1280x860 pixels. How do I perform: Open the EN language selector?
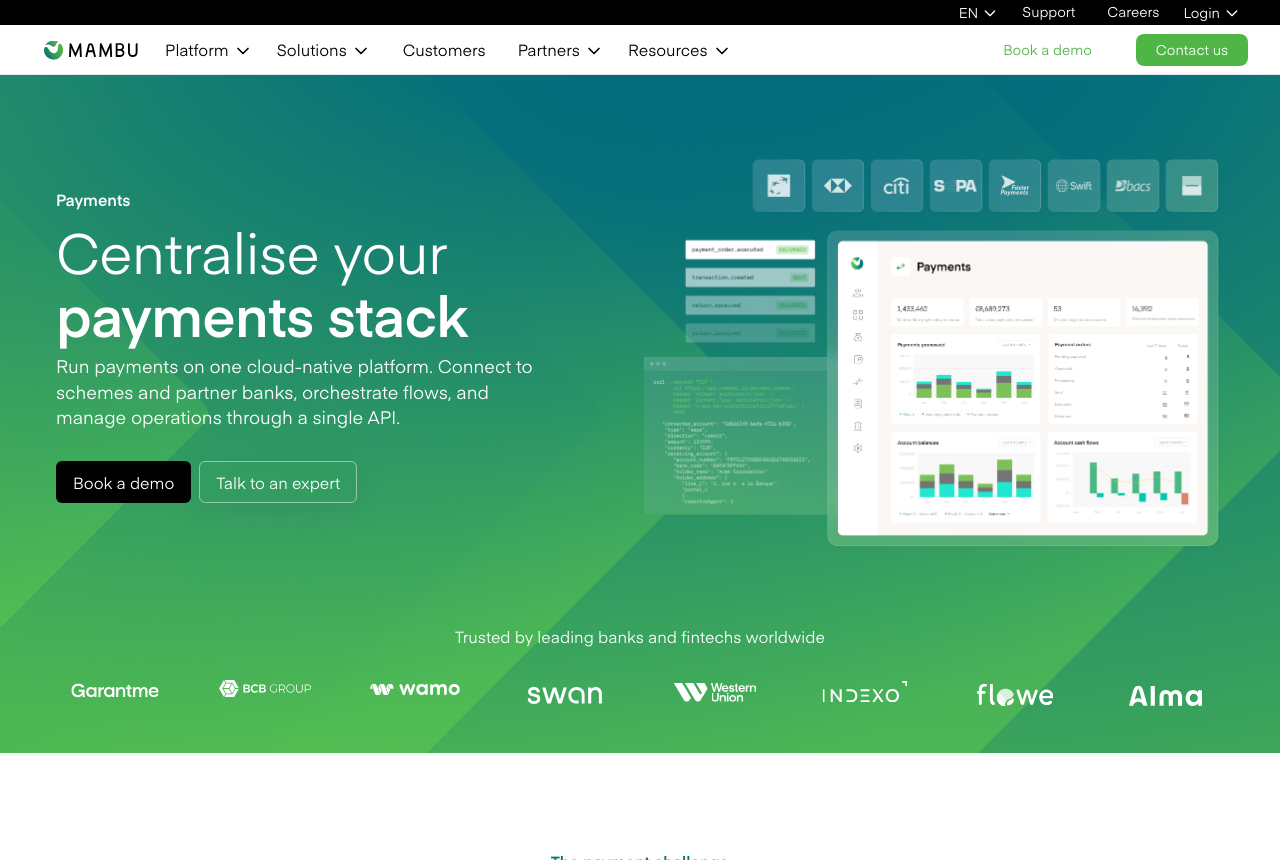coord(977,13)
